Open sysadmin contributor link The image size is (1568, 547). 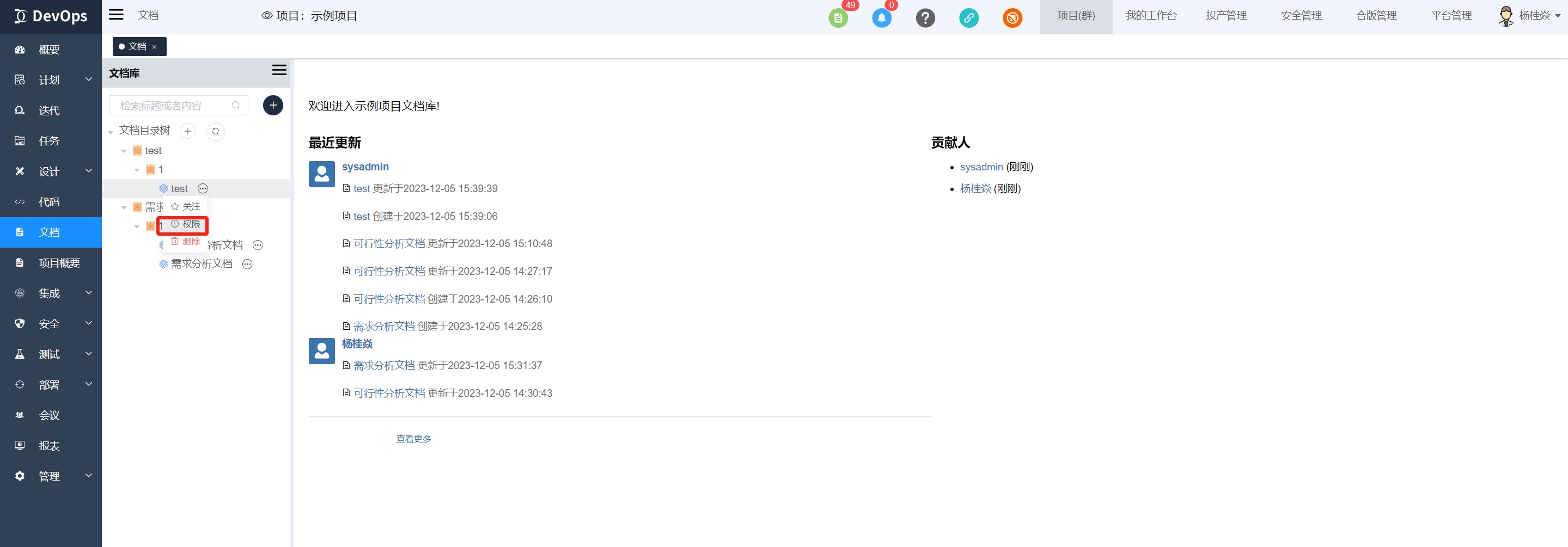click(981, 167)
